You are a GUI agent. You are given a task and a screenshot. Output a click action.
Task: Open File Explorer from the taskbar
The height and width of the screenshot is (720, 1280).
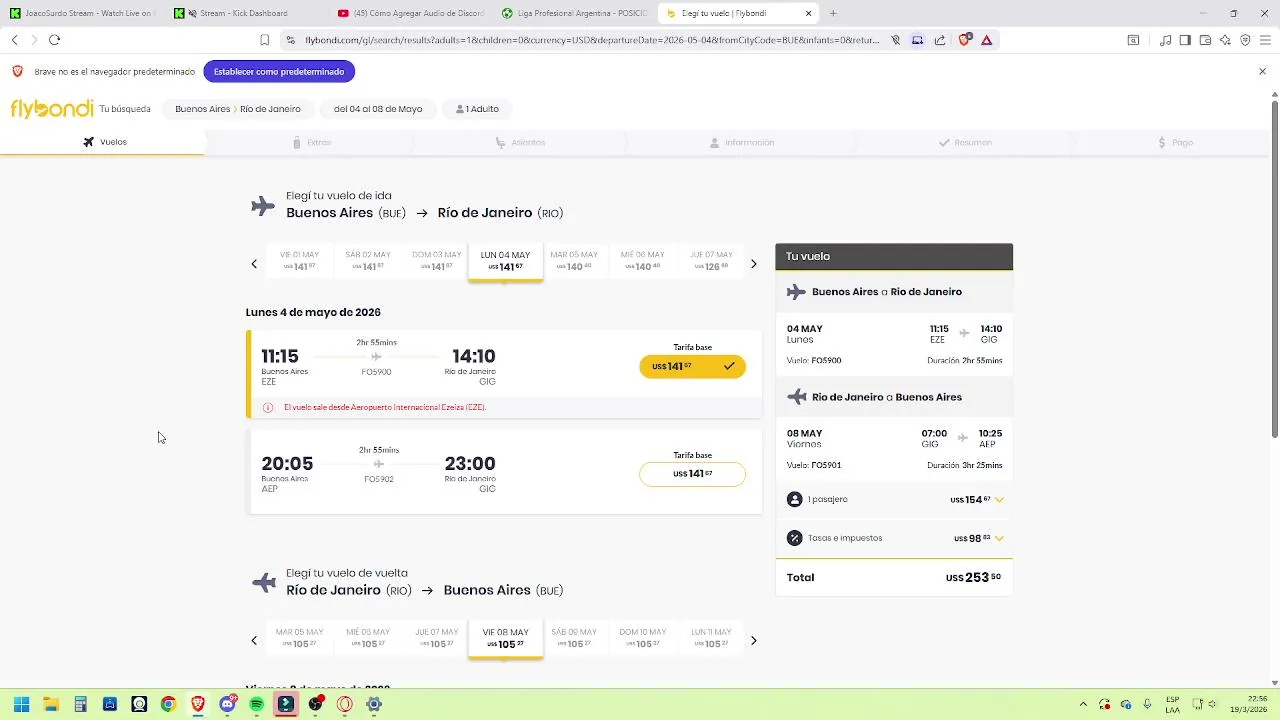pos(51,704)
